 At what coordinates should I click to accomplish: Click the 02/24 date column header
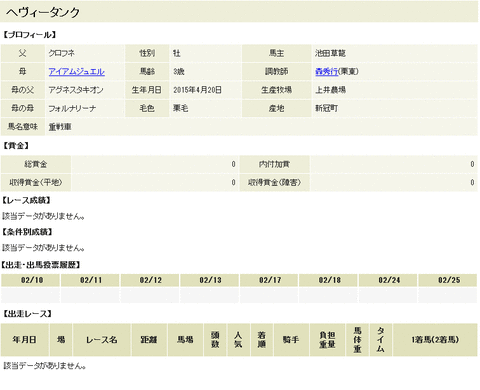click(x=388, y=280)
